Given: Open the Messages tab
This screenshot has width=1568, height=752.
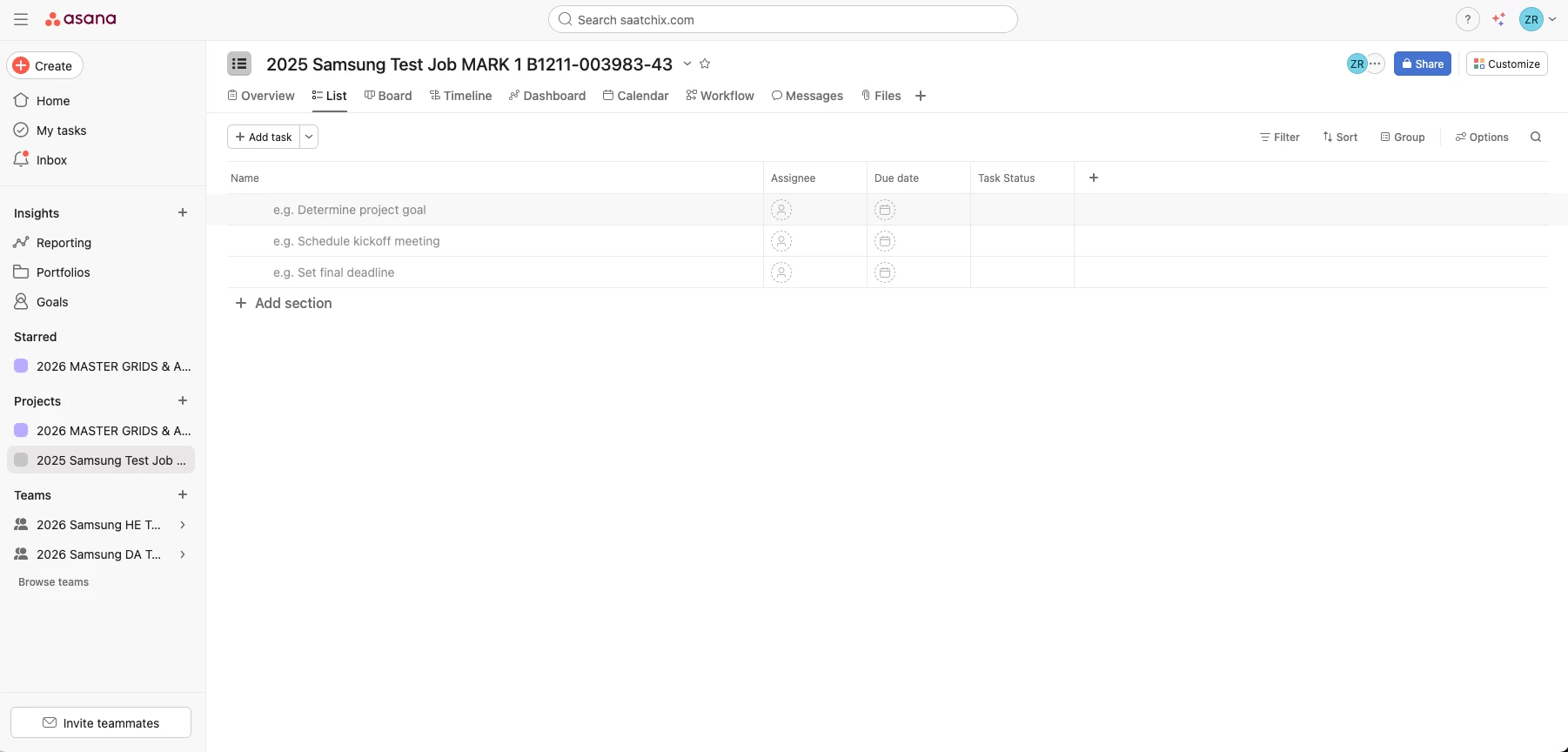Looking at the screenshot, I should pos(807,96).
